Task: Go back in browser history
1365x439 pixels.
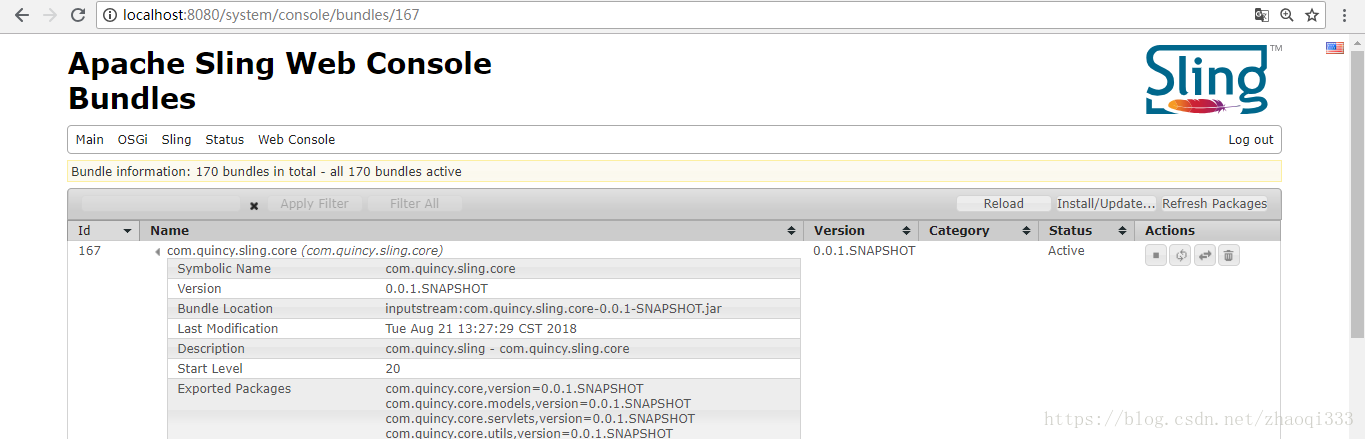Action: pos(21,15)
